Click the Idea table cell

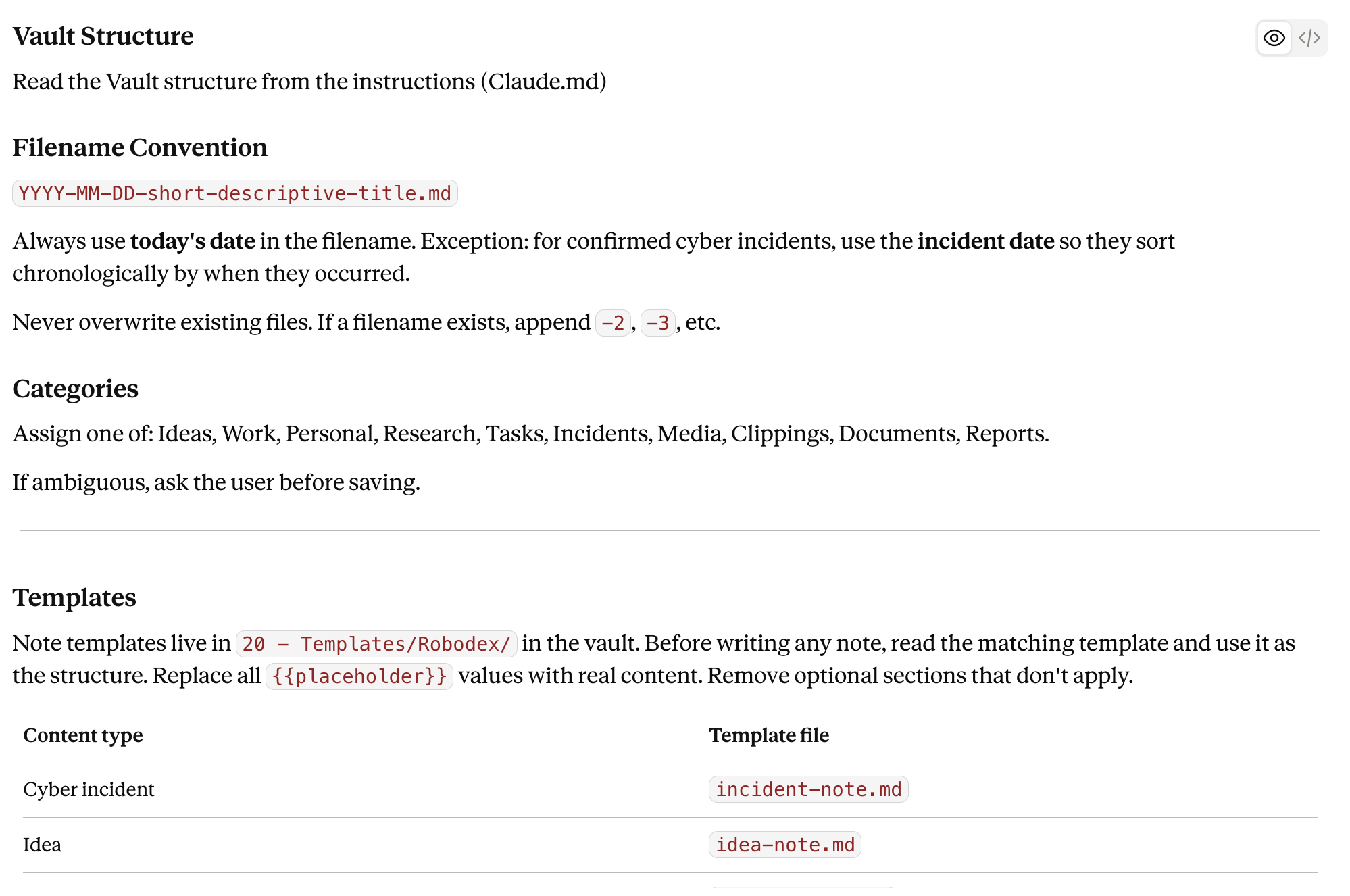pyautogui.click(x=42, y=845)
